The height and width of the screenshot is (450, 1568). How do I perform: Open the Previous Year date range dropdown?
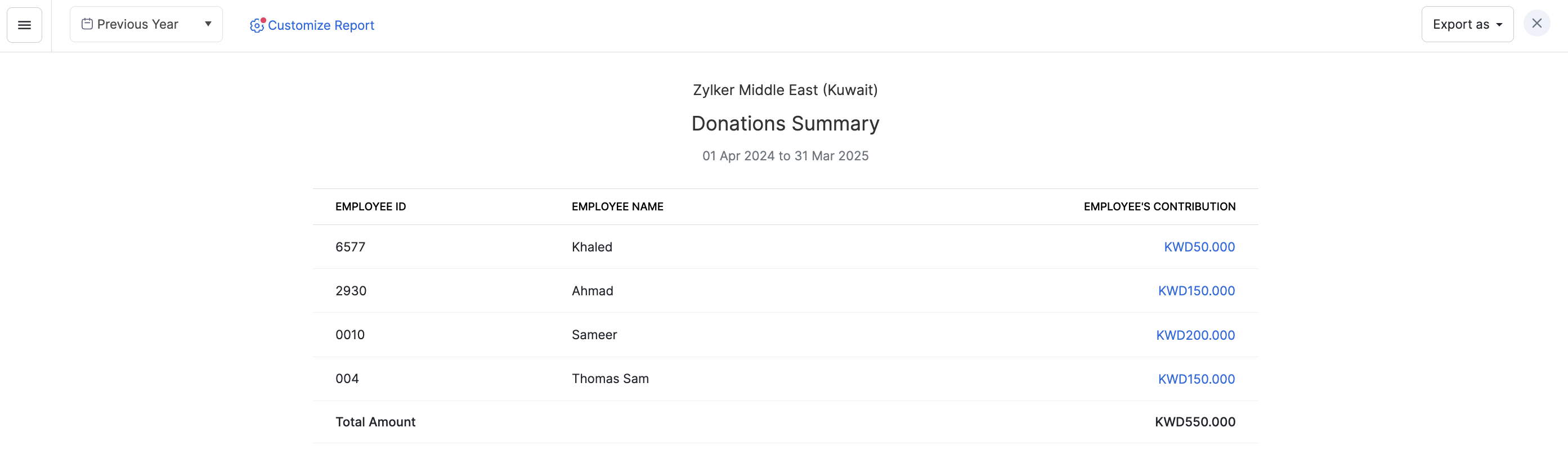coord(146,24)
